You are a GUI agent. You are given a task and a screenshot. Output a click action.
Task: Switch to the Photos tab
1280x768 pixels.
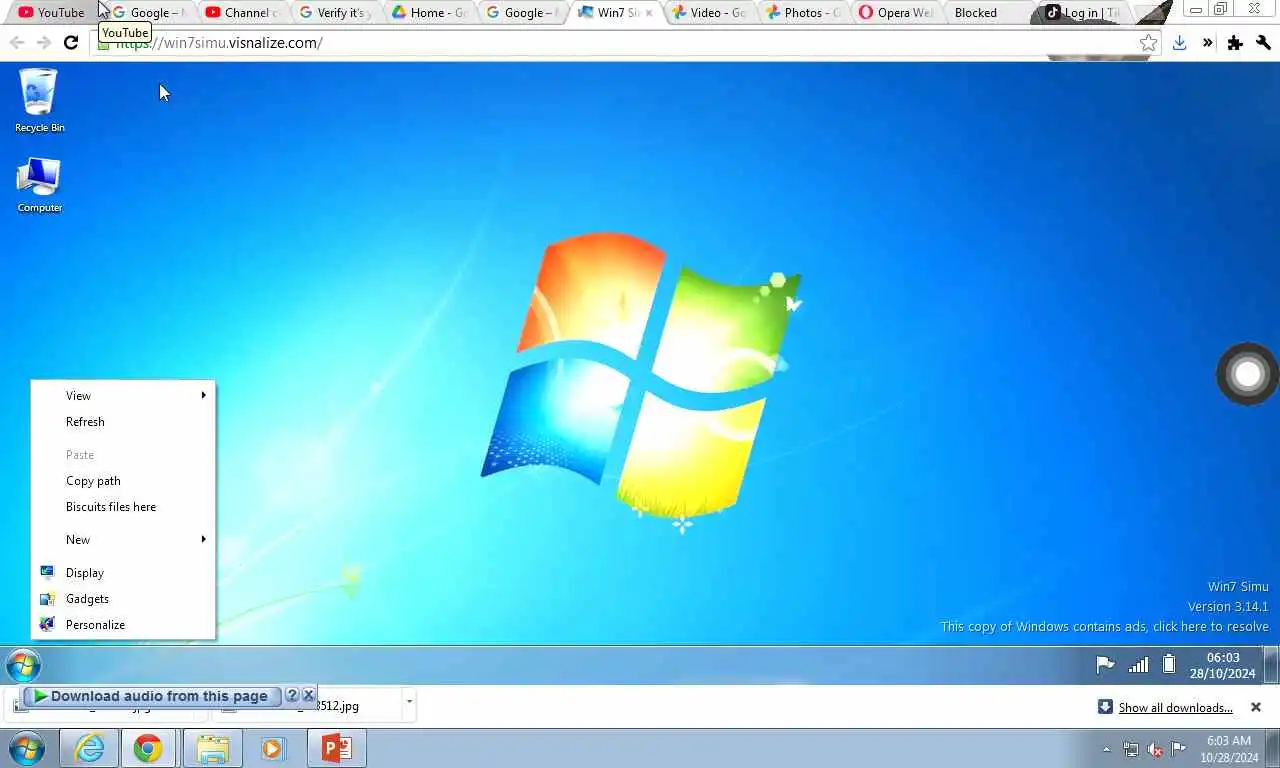802,13
